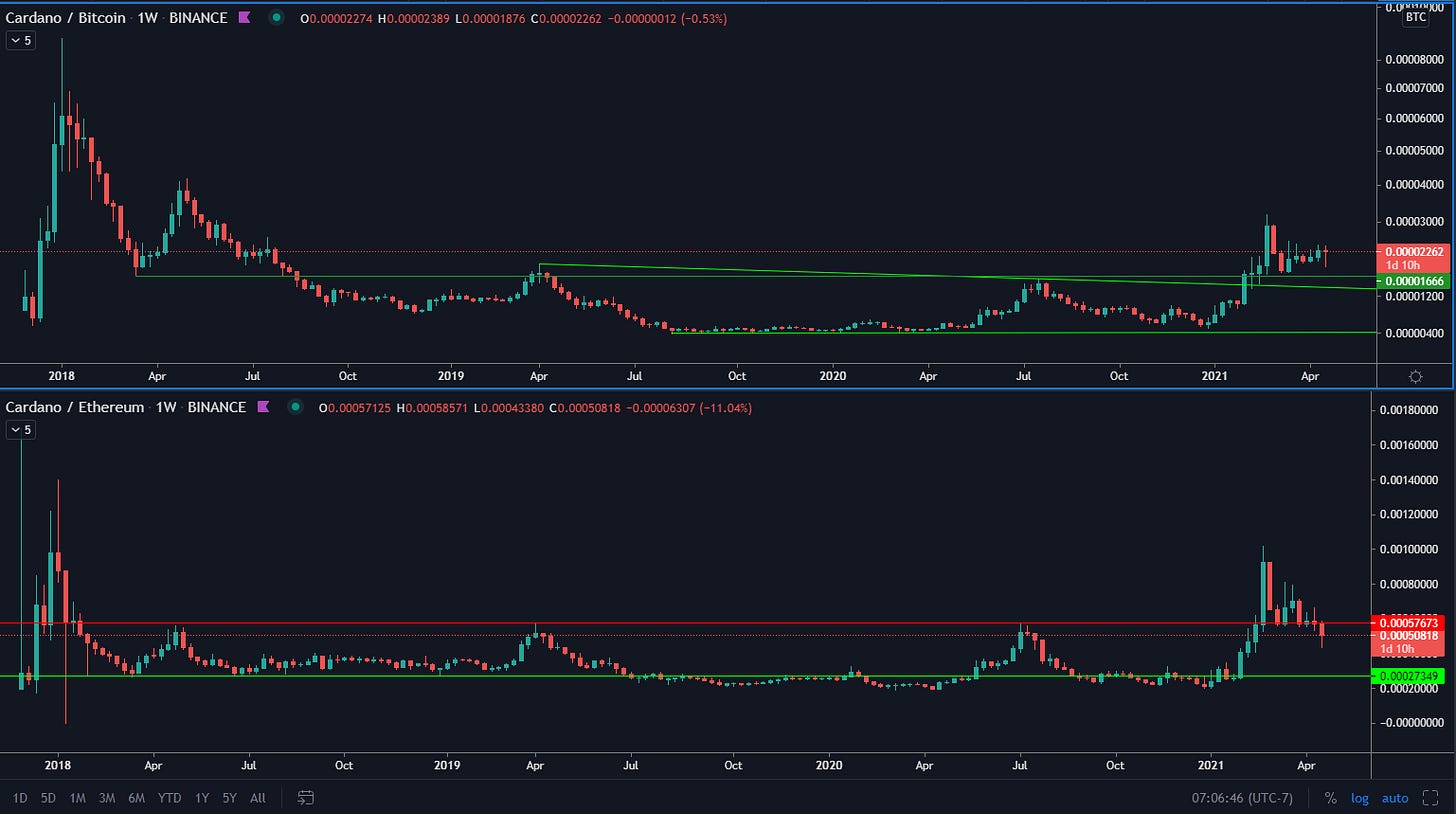This screenshot has width=1456, height=814.
Task: Expand the 5 indicators legend on Cardano / Ethereum chart
Action: tap(21, 430)
